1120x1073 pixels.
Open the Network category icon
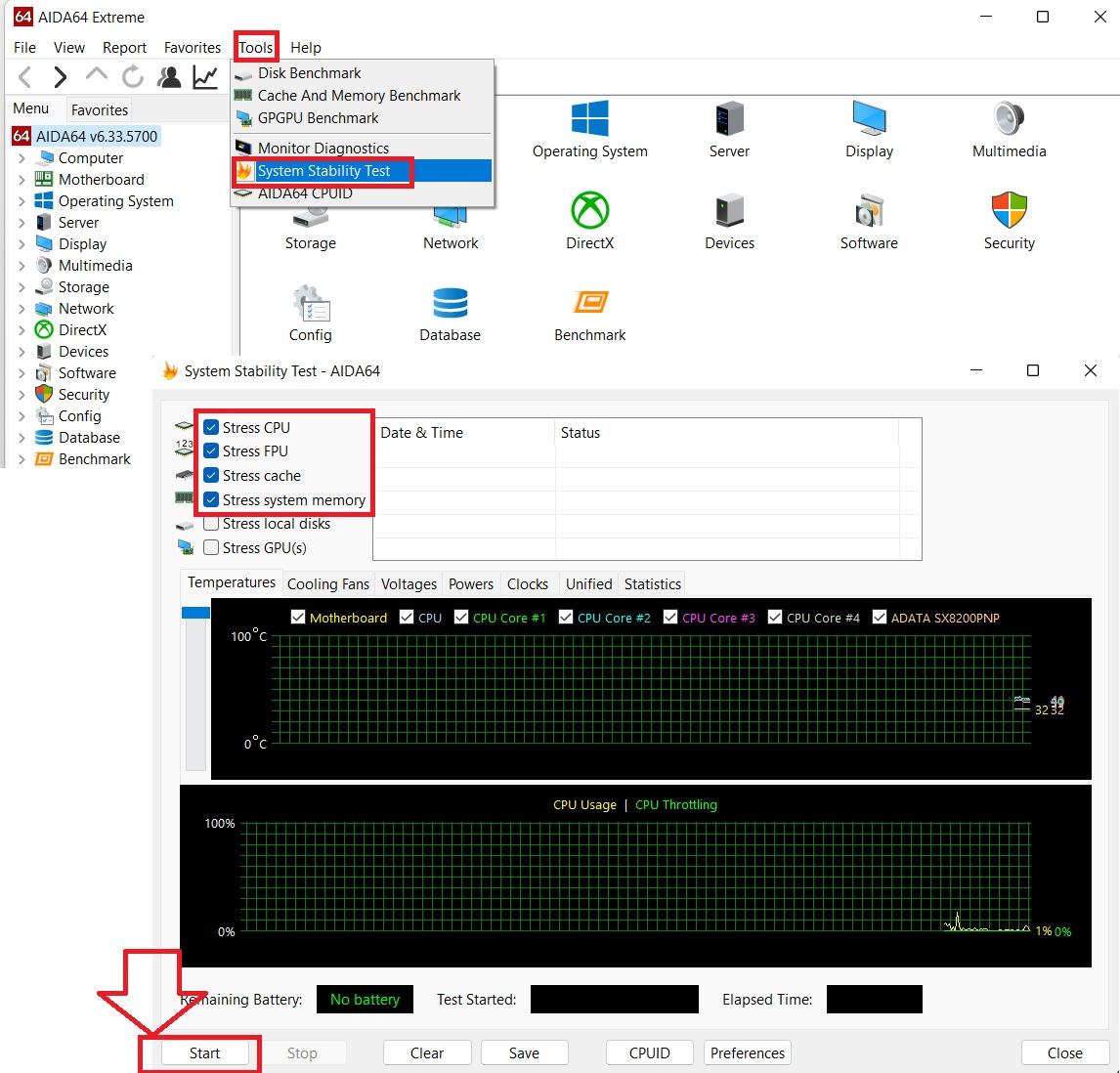tap(450, 217)
